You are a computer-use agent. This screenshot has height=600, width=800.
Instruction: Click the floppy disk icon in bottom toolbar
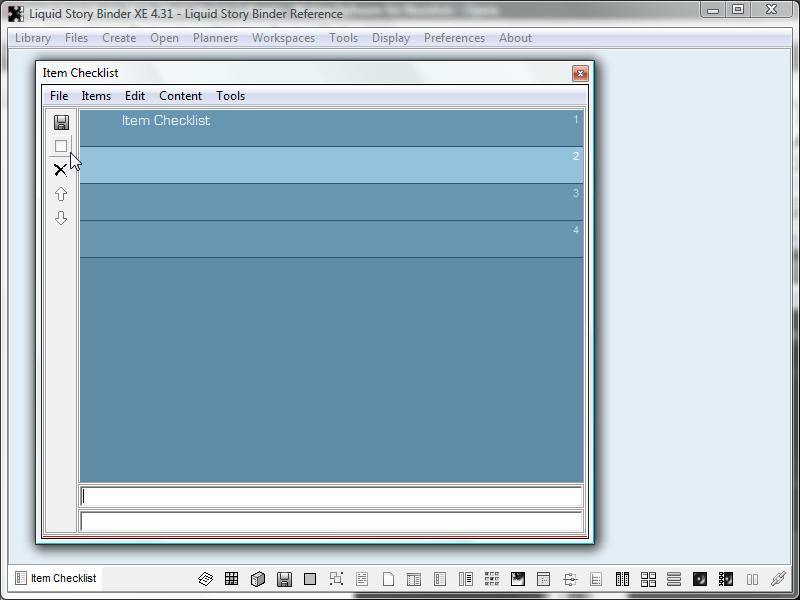pos(284,579)
